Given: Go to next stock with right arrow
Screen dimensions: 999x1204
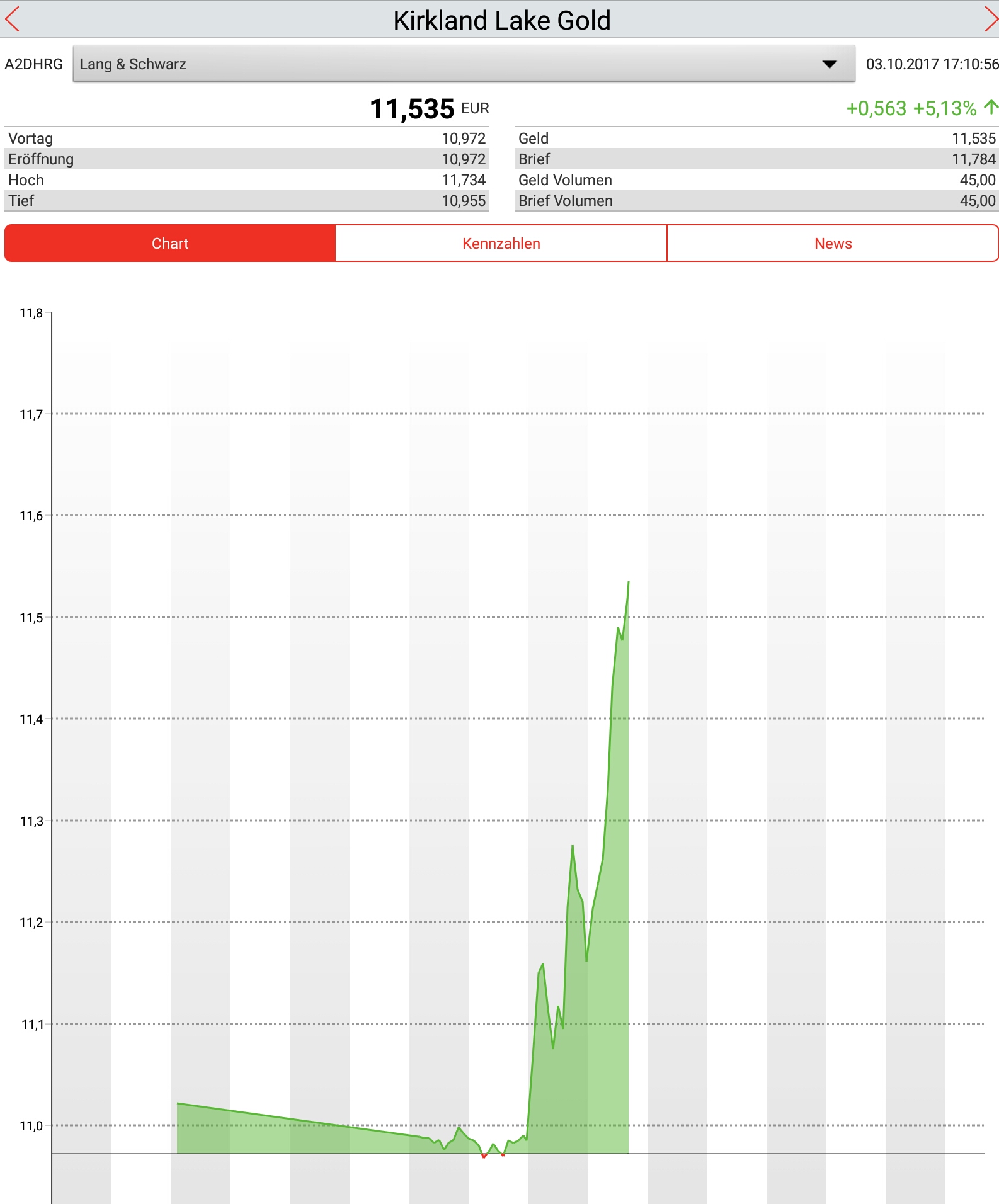Looking at the screenshot, I should [x=990, y=20].
